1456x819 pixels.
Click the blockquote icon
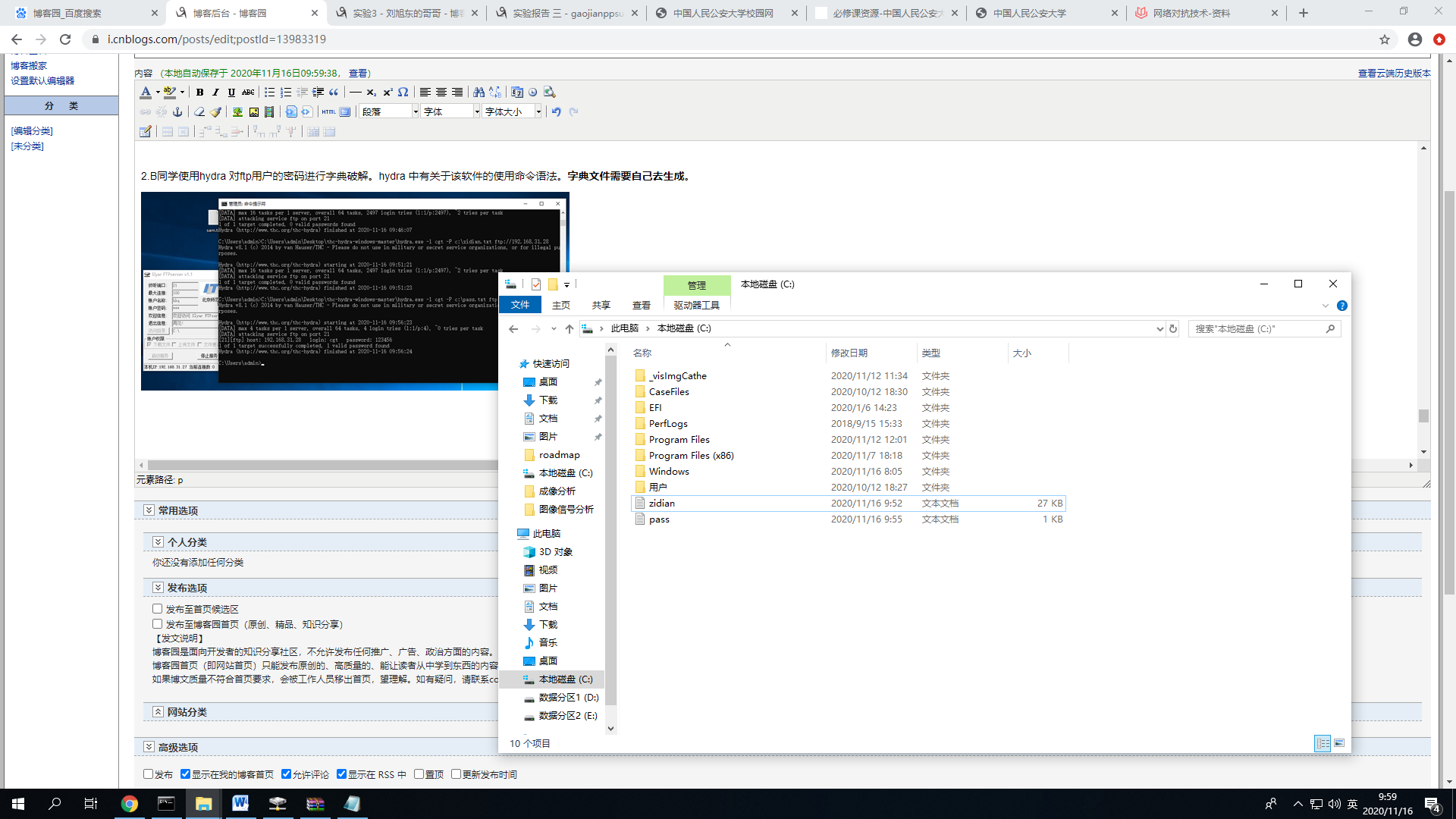point(334,93)
